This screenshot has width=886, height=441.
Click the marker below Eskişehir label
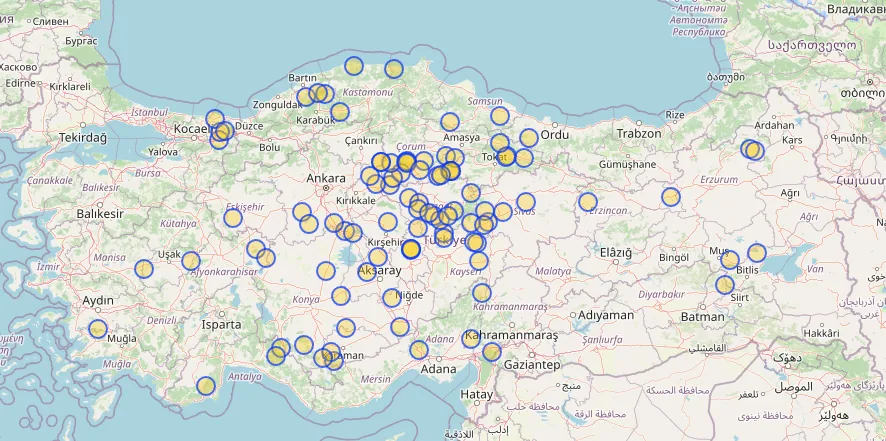click(x=233, y=218)
